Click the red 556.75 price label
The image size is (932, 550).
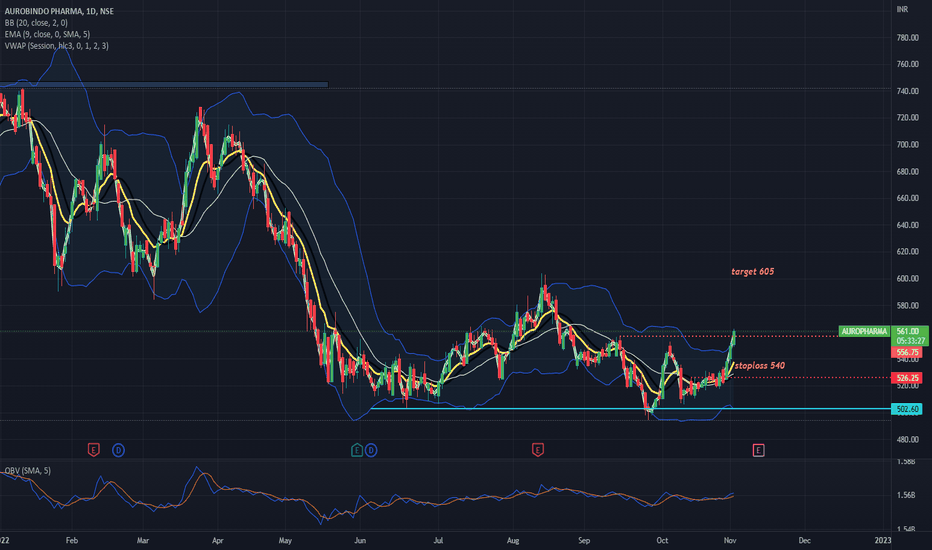907,353
